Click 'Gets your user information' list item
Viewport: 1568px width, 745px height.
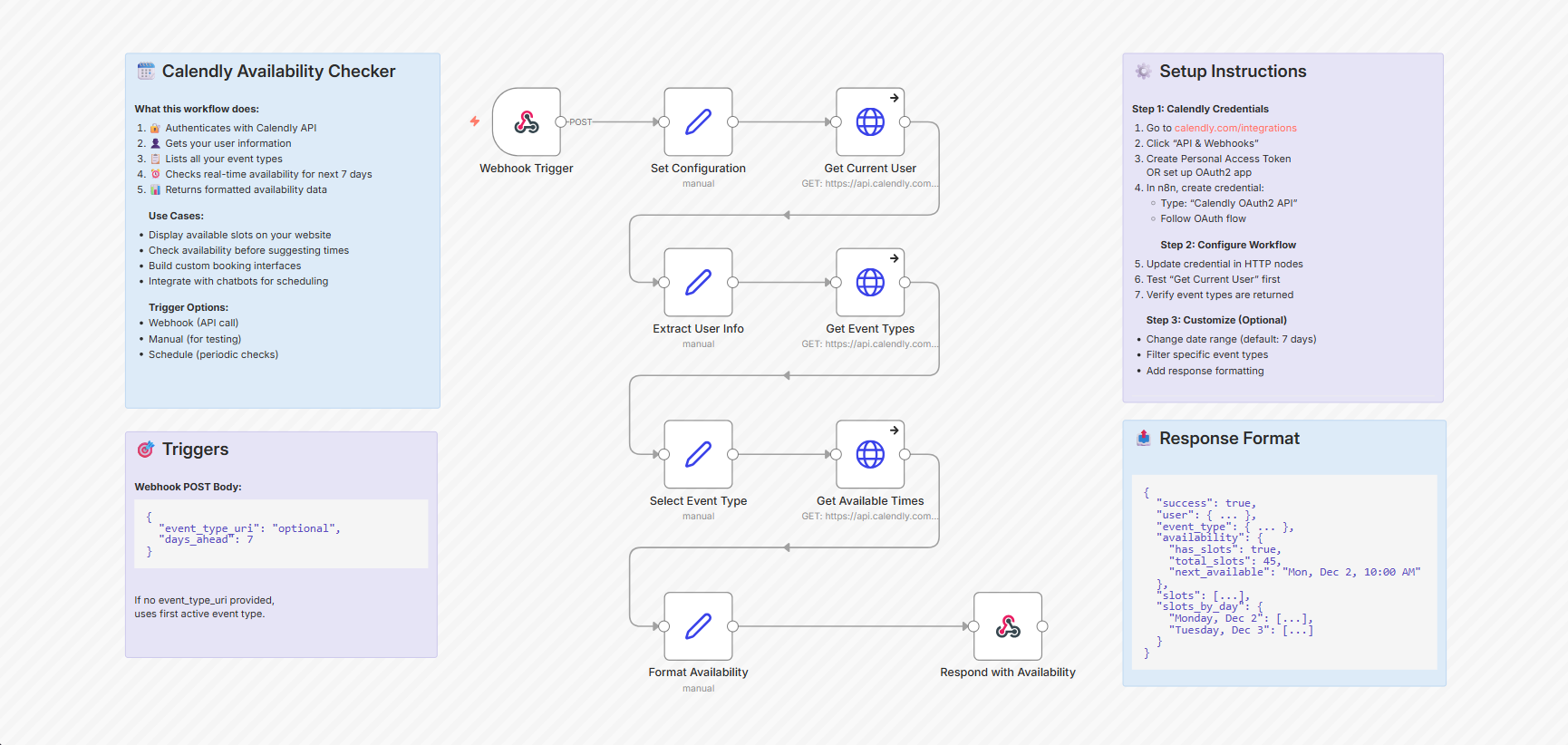click(227, 143)
